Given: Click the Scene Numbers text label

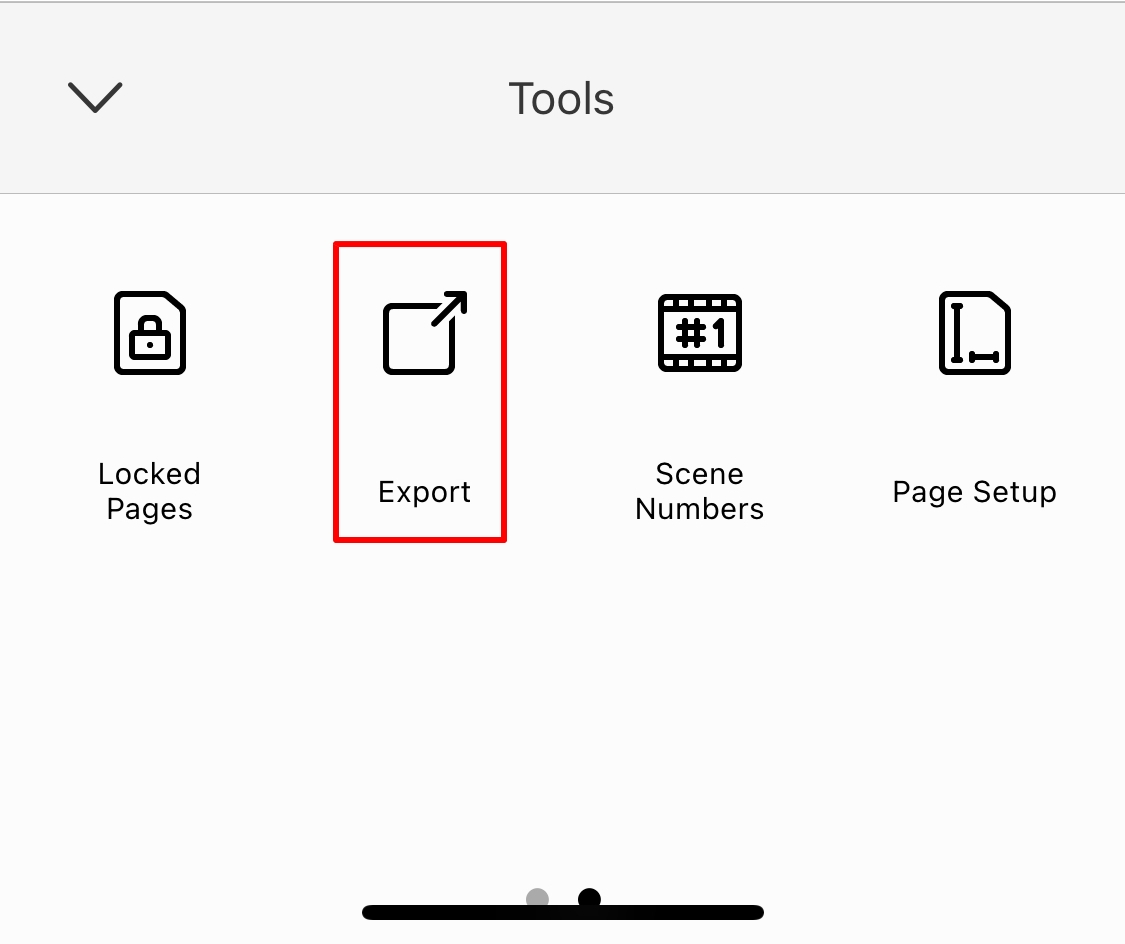Looking at the screenshot, I should 700,491.
